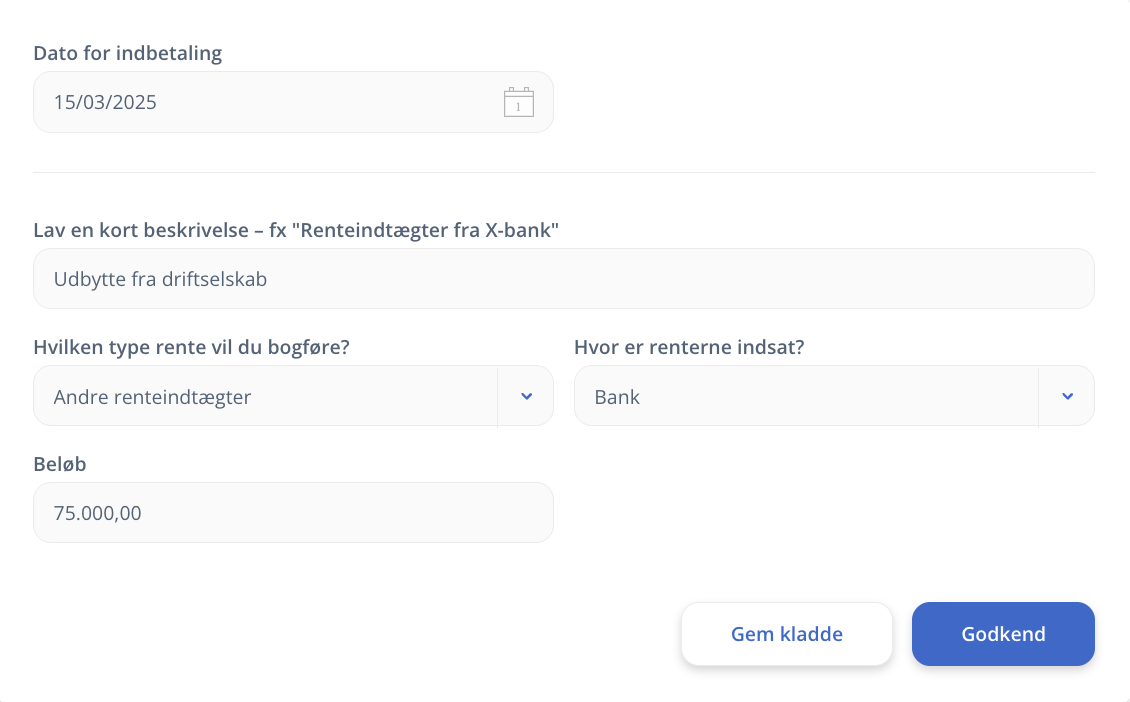Click the date field showing 15/03/2025
The width and height of the screenshot is (1130, 702).
[270, 102]
